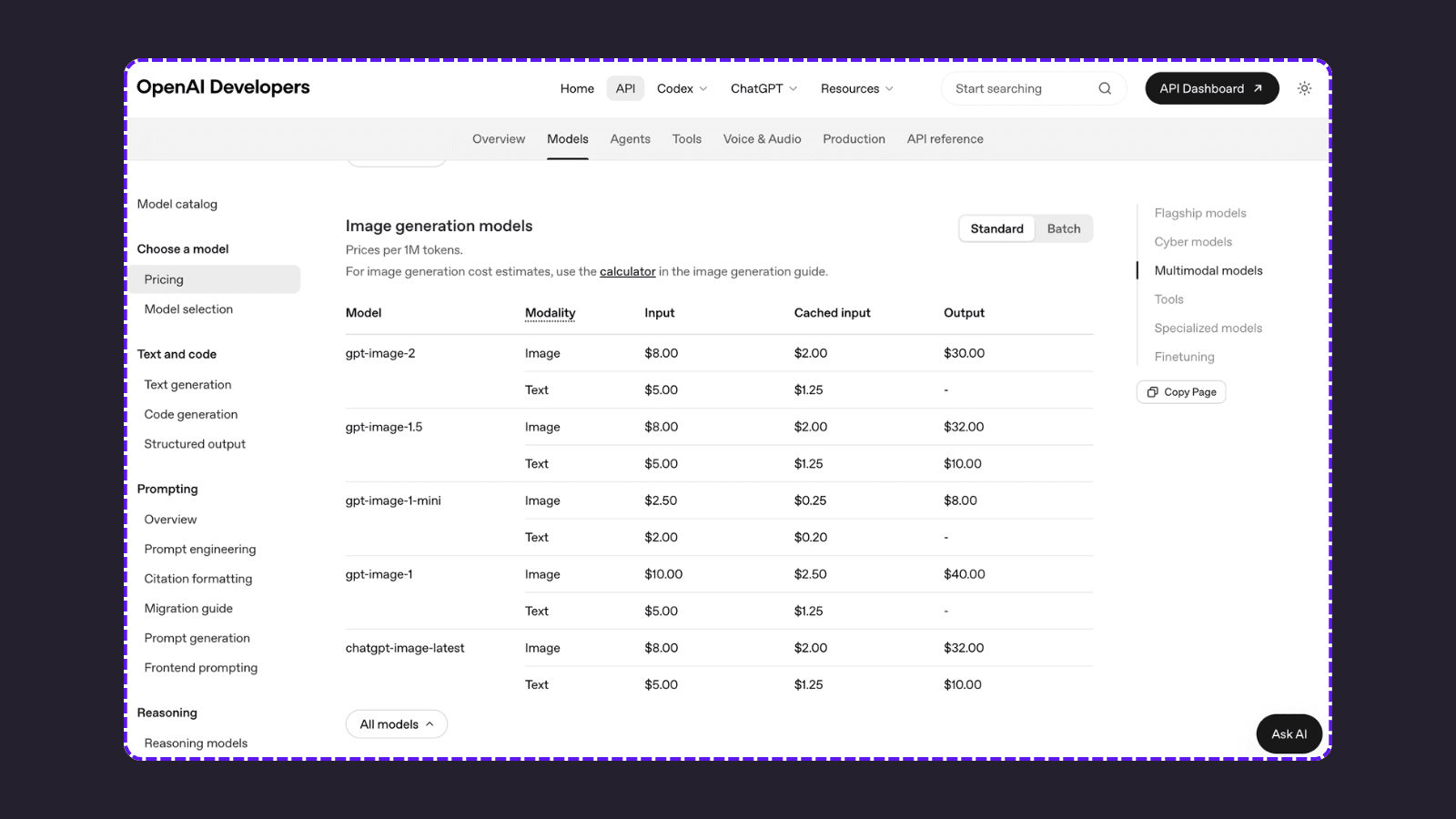Click the Text and code sidebar heading
Screen dimensions: 1456x819
tap(177, 354)
